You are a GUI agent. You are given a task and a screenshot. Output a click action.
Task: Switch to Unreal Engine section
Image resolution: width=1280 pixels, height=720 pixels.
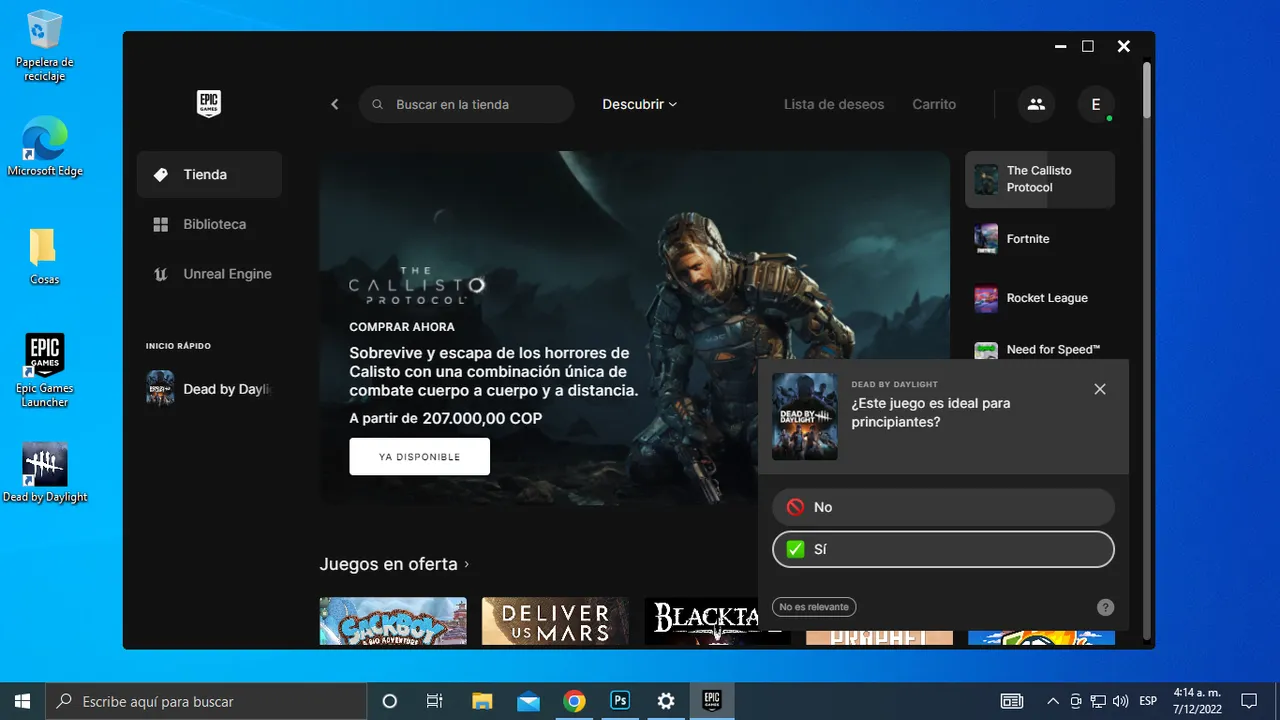(209, 274)
